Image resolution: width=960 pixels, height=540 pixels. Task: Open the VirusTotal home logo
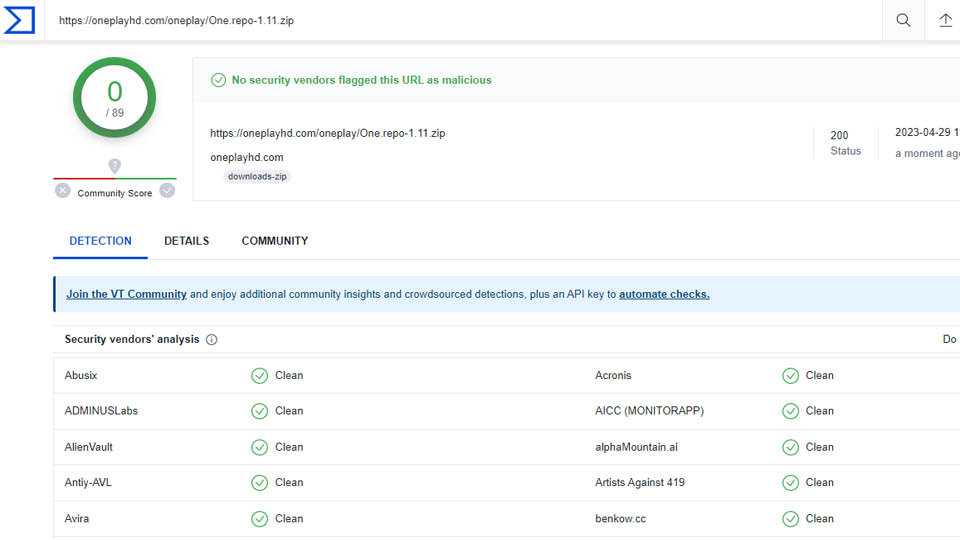click(20, 20)
